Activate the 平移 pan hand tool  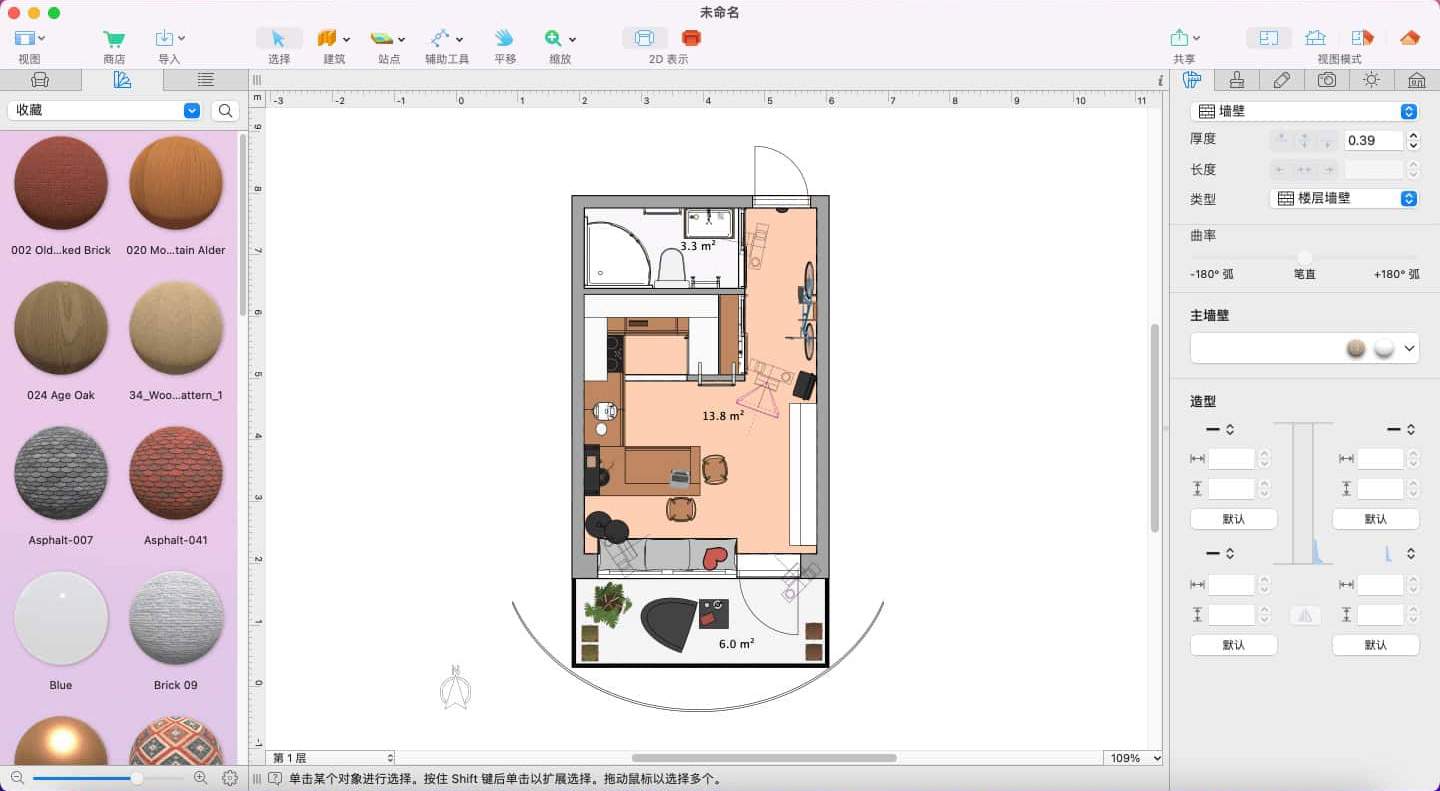point(504,39)
